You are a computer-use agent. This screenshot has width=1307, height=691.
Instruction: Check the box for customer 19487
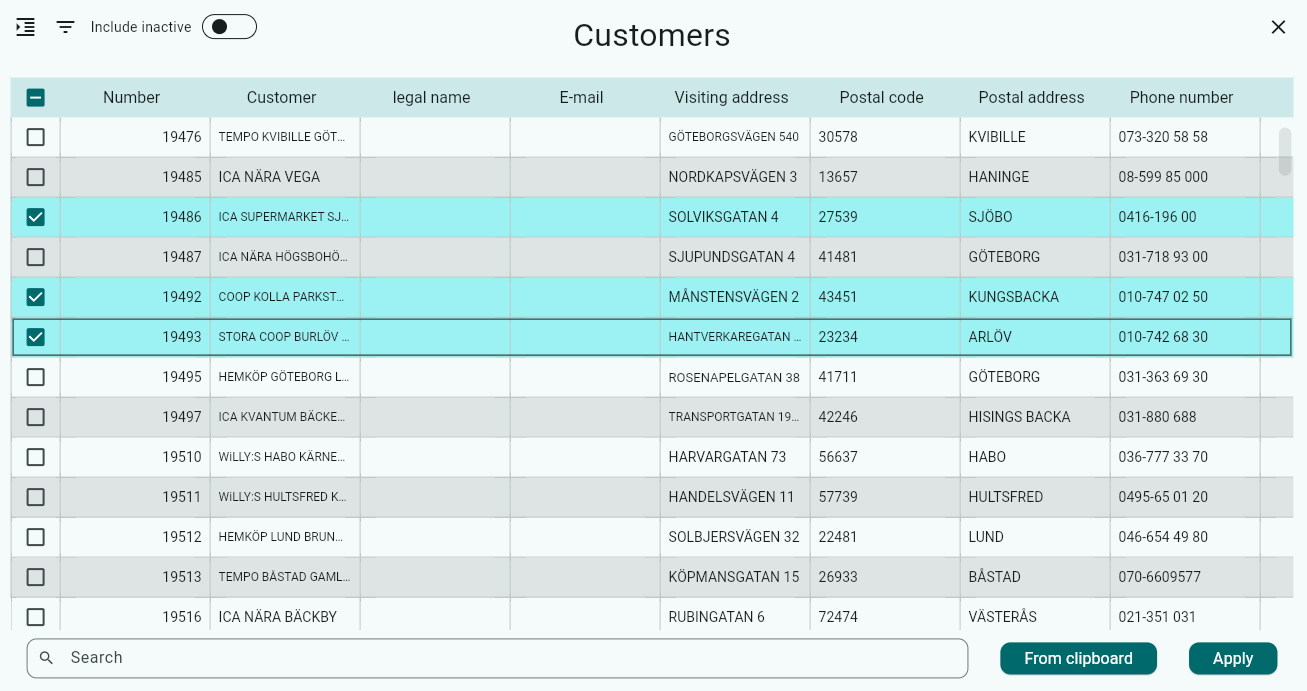(x=35, y=257)
